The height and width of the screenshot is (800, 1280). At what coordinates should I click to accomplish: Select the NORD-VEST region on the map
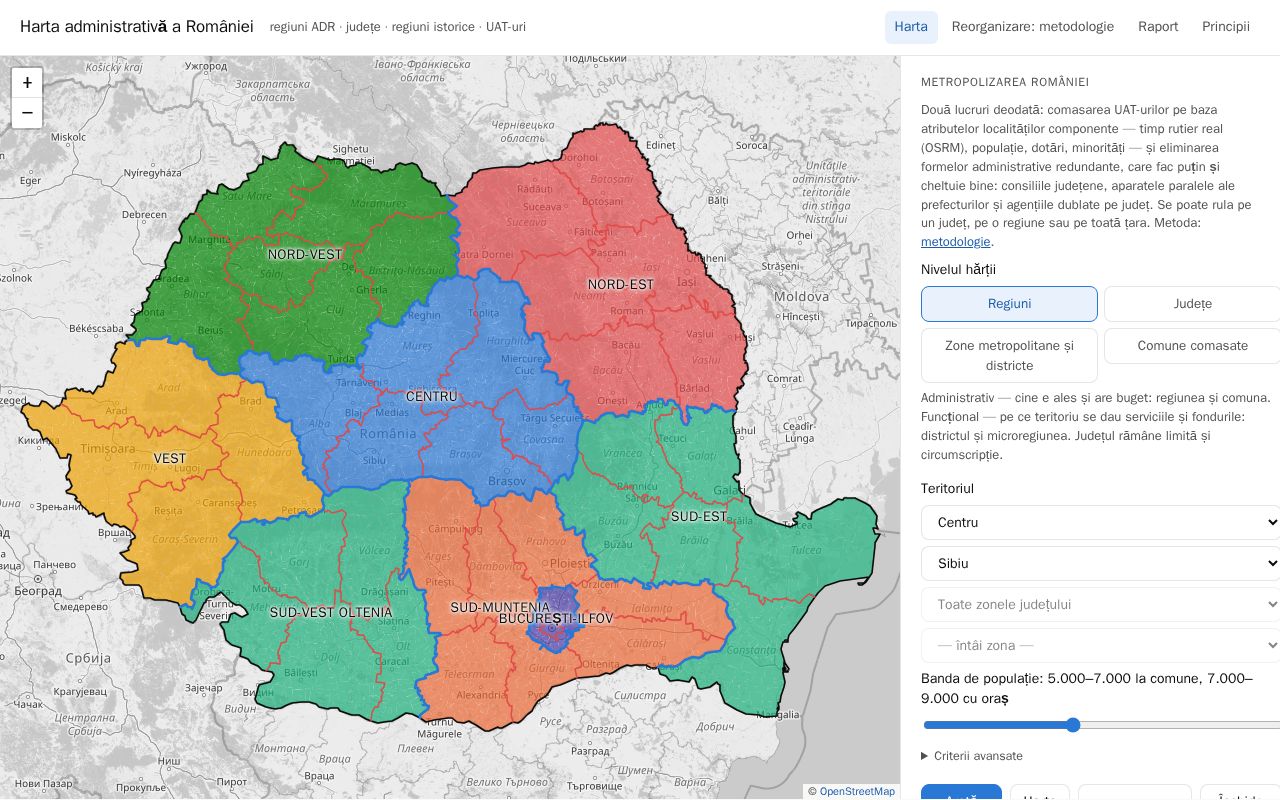point(305,255)
